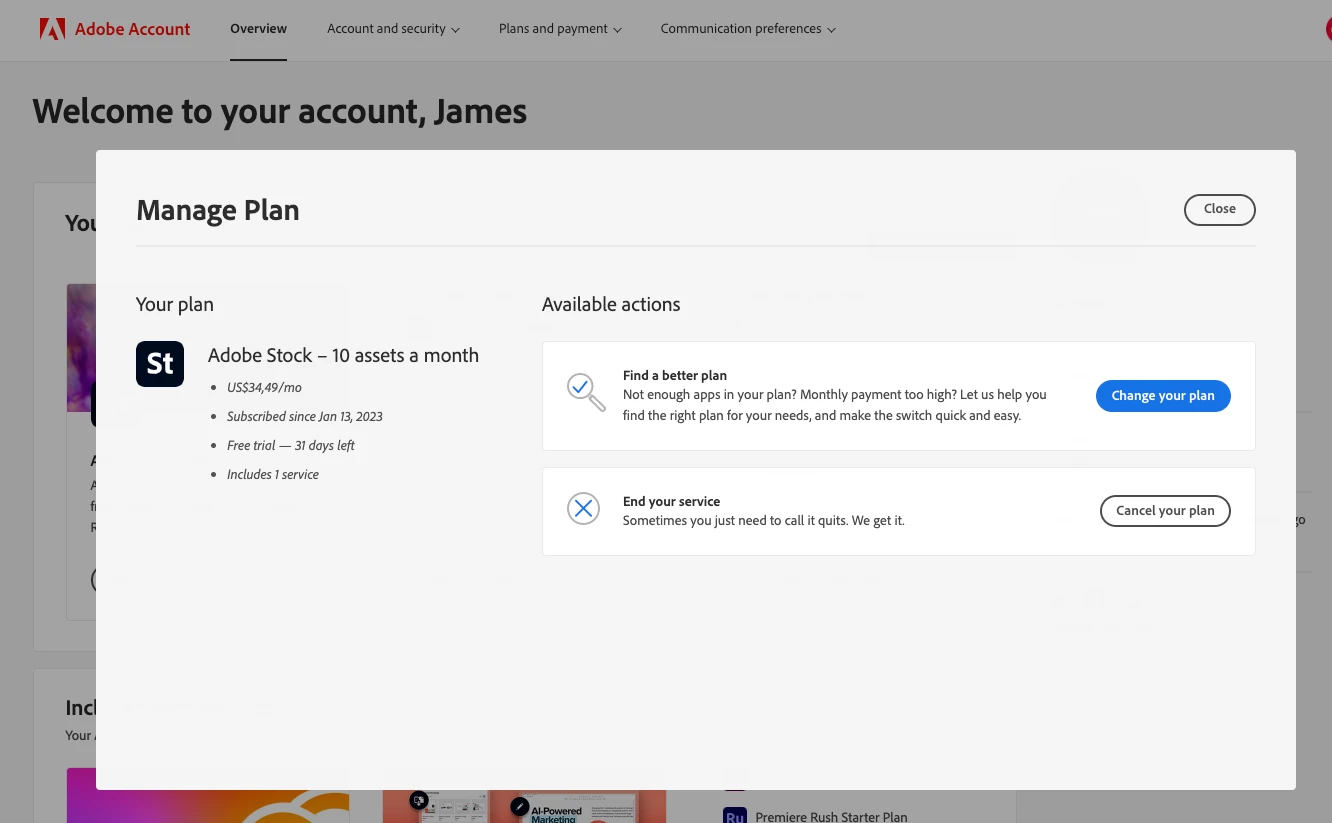Click the Manage Plan dialog heading
This screenshot has width=1332, height=823.
pyautogui.click(x=218, y=211)
